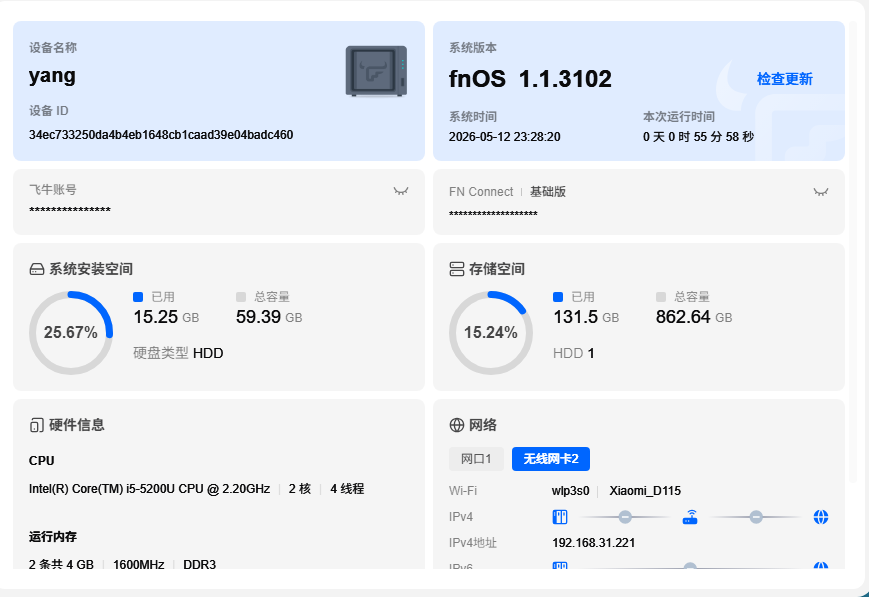
Task: Click the 硬件信息 hardware icon
Action: coord(37,425)
